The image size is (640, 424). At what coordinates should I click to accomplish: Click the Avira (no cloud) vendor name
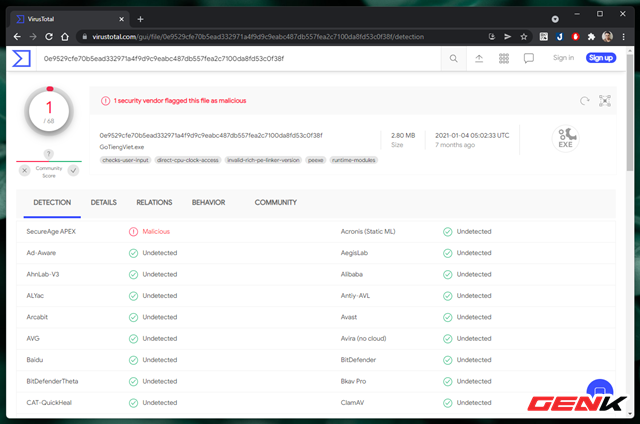(x=363, y=338)
